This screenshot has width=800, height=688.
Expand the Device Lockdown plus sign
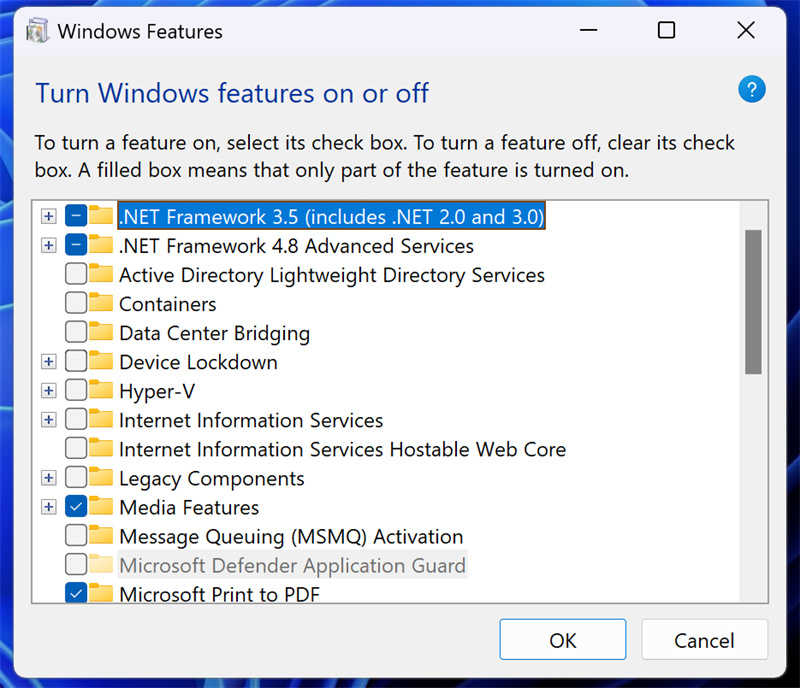[48, 362]
